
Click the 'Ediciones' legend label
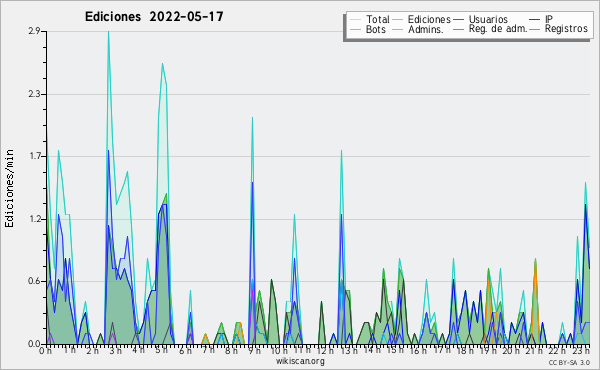pyautogui.click(x=429, y=19)
